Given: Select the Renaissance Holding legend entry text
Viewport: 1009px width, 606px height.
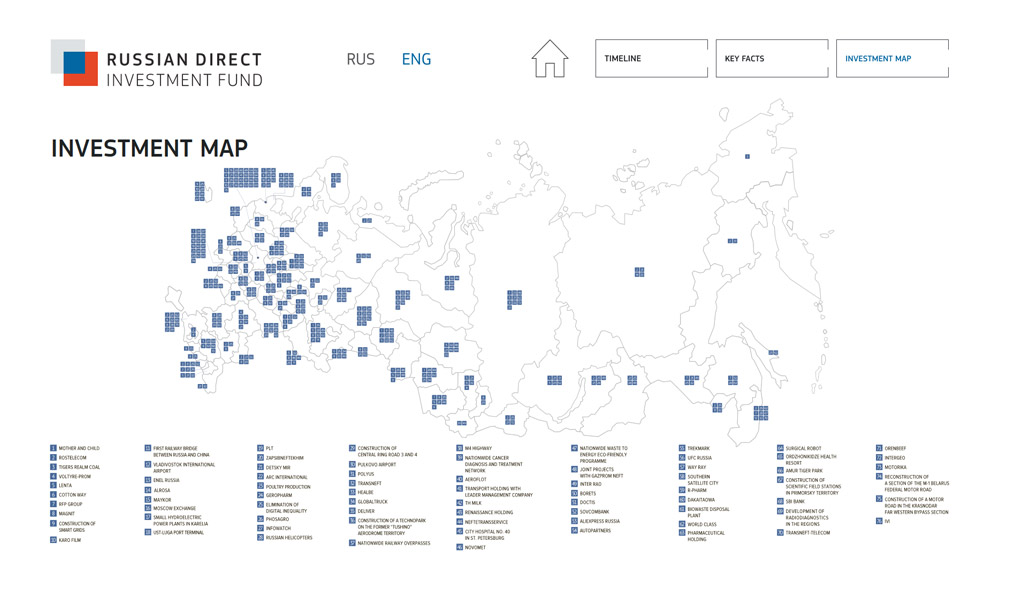Looking at the screenshot, I should click(x=489, y=513).
